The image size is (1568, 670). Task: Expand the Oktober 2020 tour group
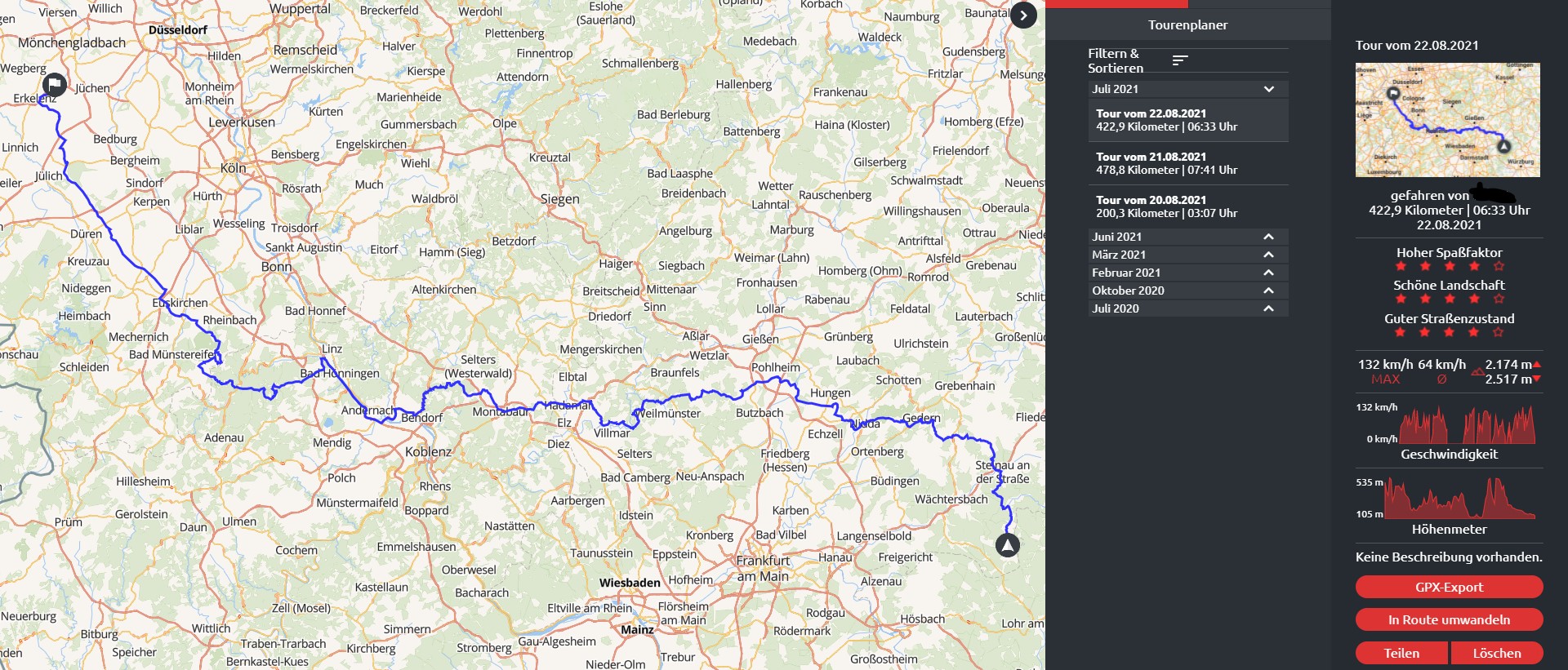1188,291
